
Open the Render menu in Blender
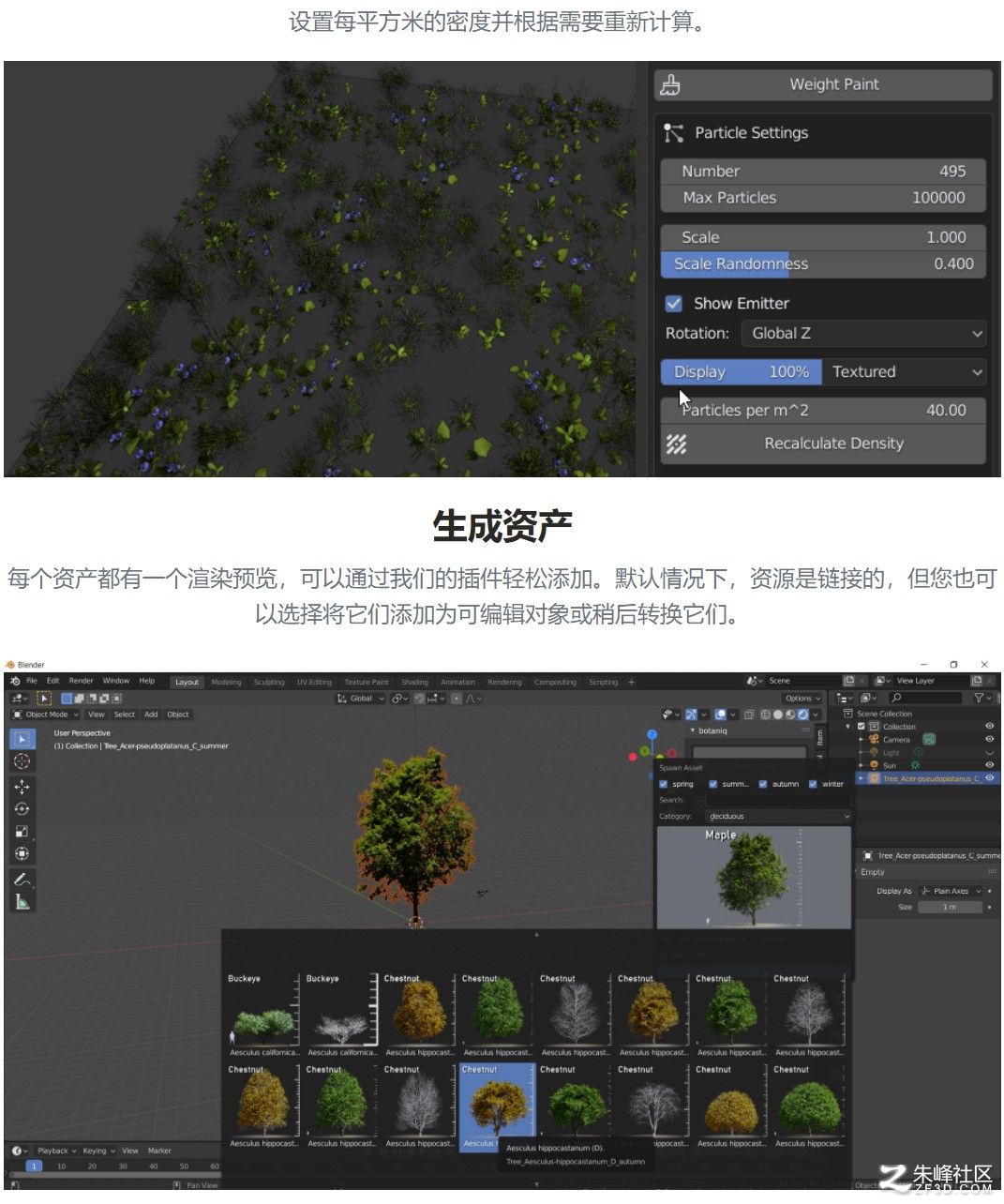click(82, 681)
